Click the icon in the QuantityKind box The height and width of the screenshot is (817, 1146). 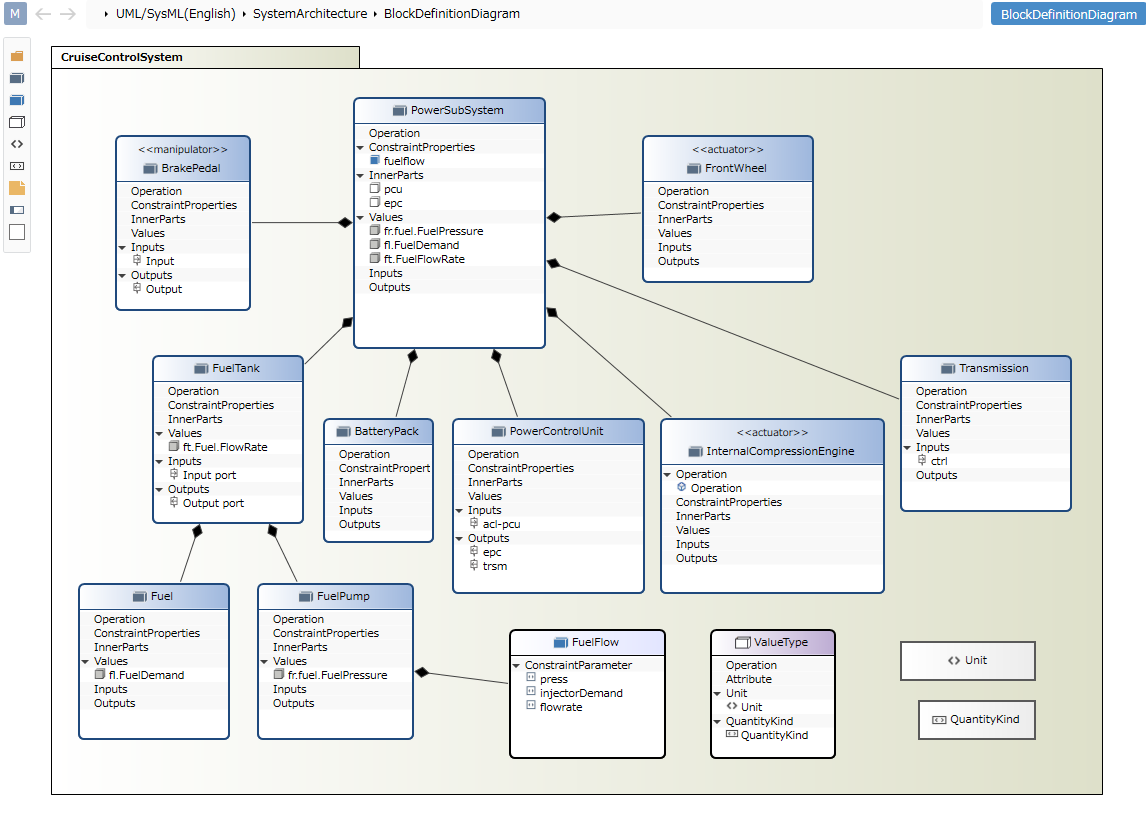[x=939, y=720]
